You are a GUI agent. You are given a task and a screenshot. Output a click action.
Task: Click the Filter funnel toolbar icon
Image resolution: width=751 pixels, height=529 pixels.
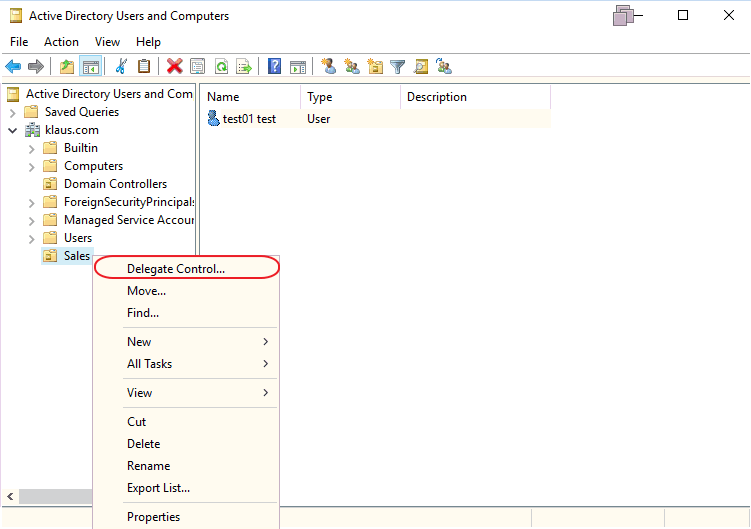(x=398, y=67)
